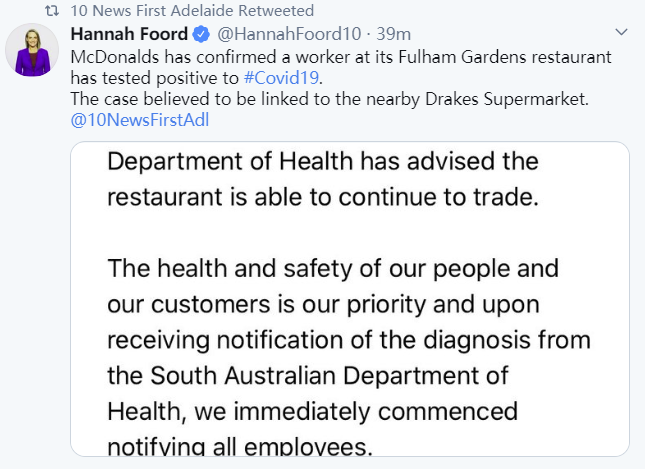Open the attached statement image

(350, 300)
